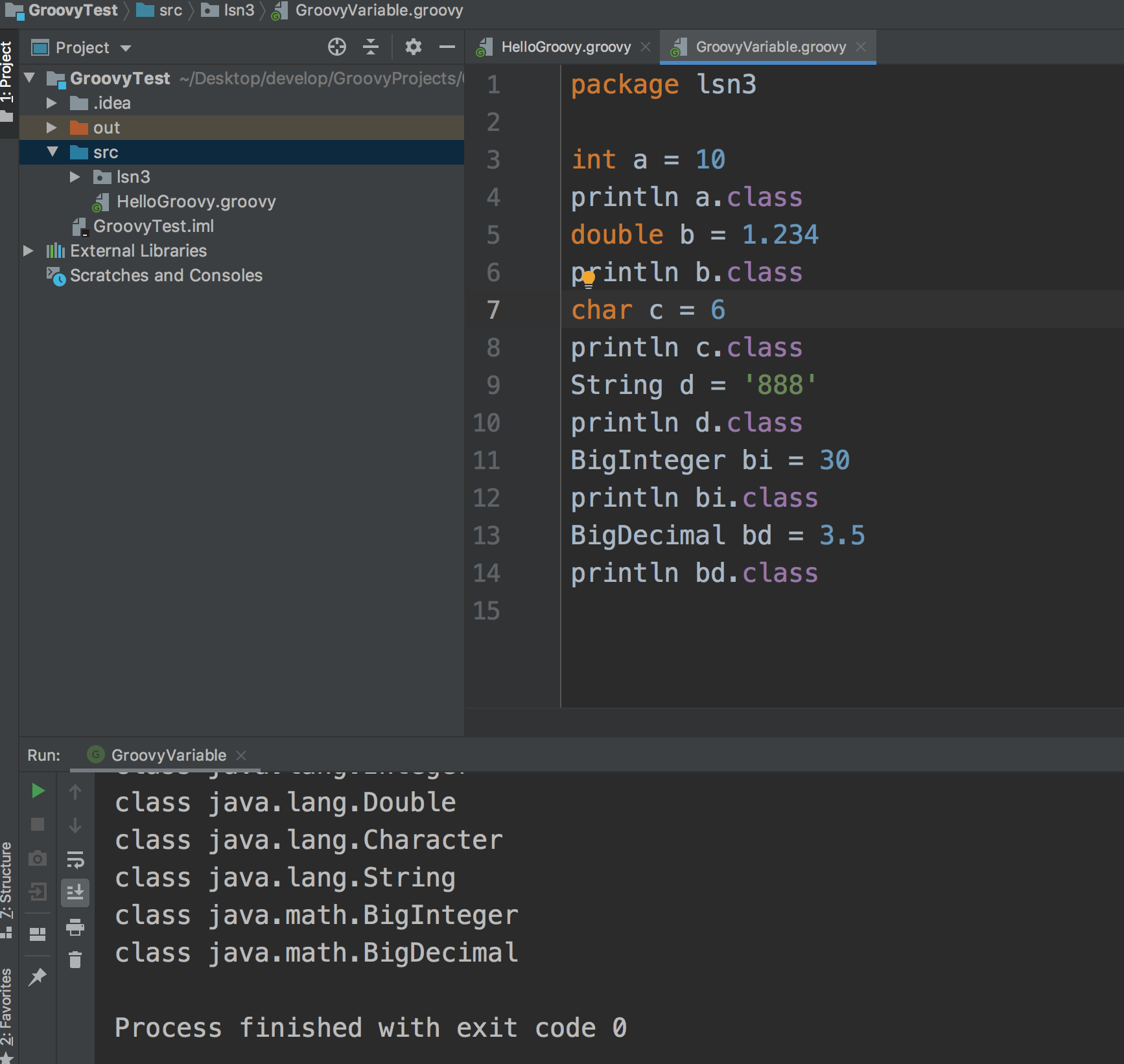The image size is (1124, 1064).
Task: Toggle scroll to end in Run console
Action: [75, 893]
